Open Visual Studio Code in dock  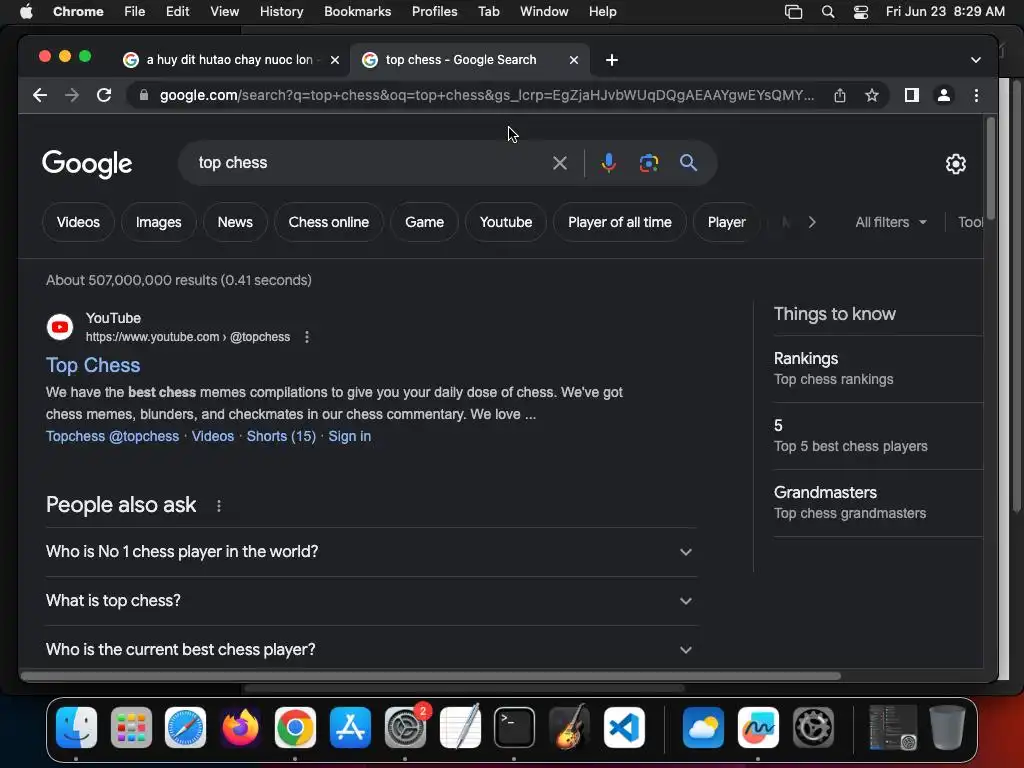(x=624, y=727)
